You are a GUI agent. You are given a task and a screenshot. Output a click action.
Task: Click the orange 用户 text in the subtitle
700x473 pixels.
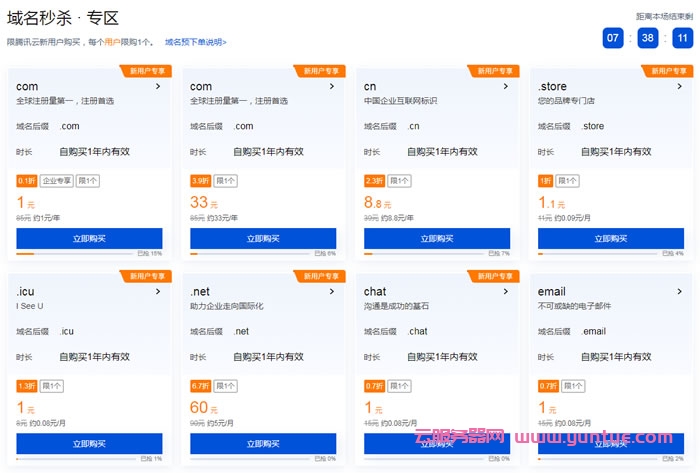pyautogui.click(x=114, y=42)
